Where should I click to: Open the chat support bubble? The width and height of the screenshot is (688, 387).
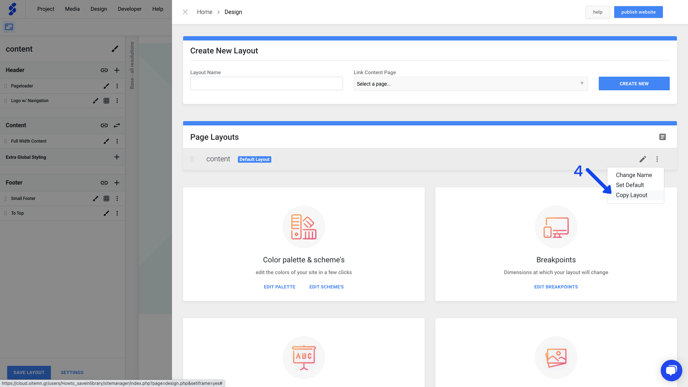671,370
